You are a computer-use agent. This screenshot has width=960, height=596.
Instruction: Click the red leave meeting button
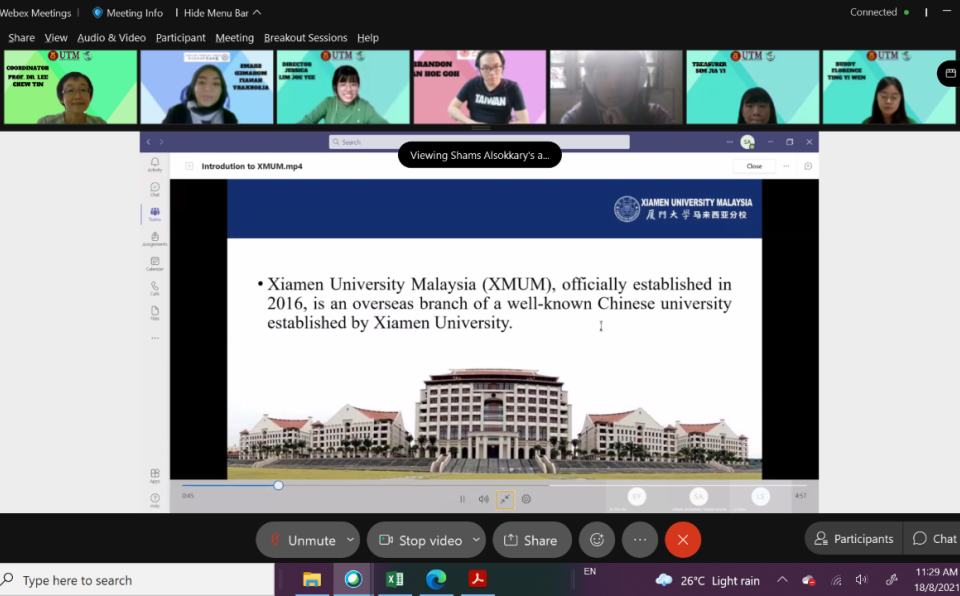[683, 540]
